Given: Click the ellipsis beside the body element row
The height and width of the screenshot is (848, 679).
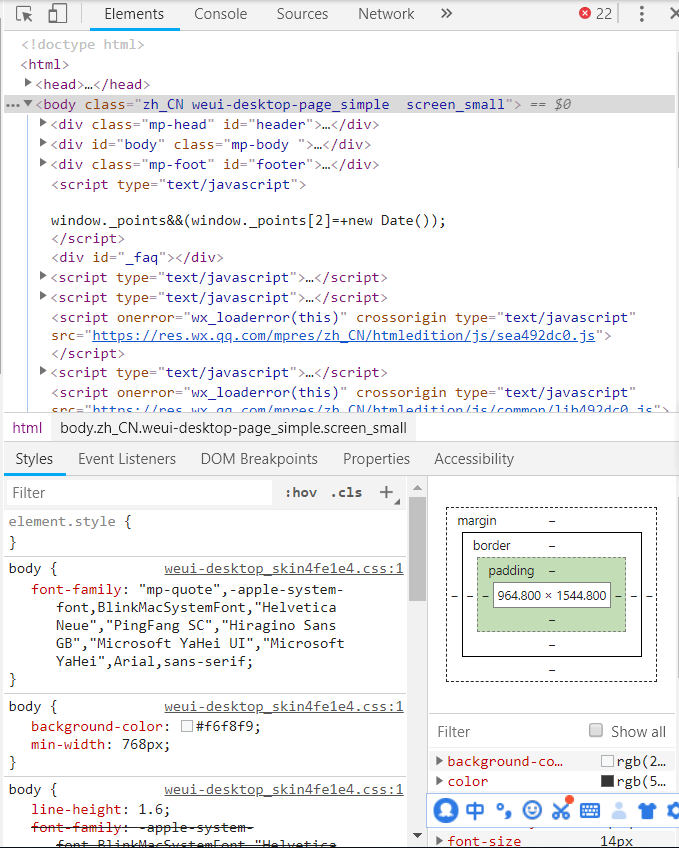Looking at the screenshot, I should 12,105.
